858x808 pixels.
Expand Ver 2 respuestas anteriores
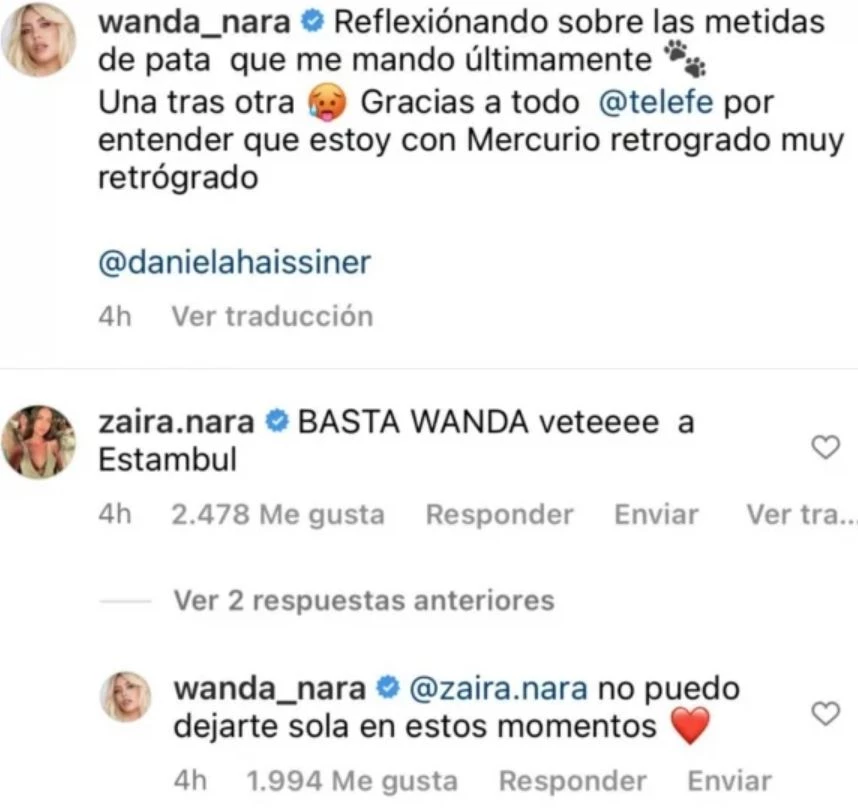pyautogui.click(x=364, y=601)
